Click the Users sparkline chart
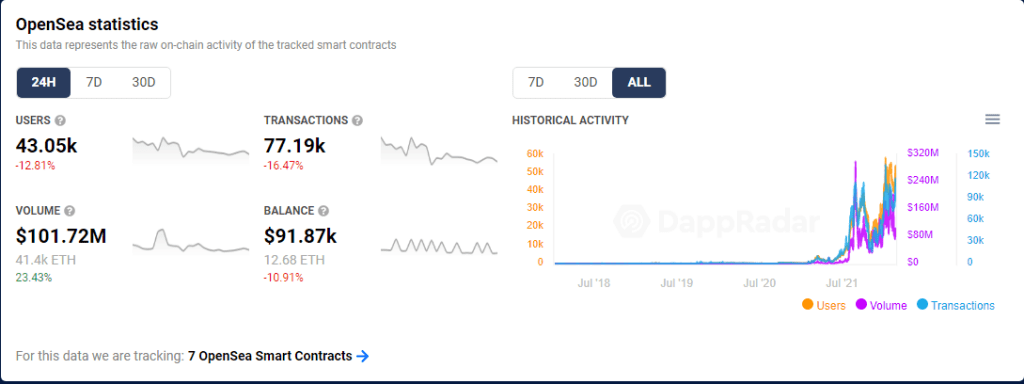The image size is (1024, 384). [191, 150]
